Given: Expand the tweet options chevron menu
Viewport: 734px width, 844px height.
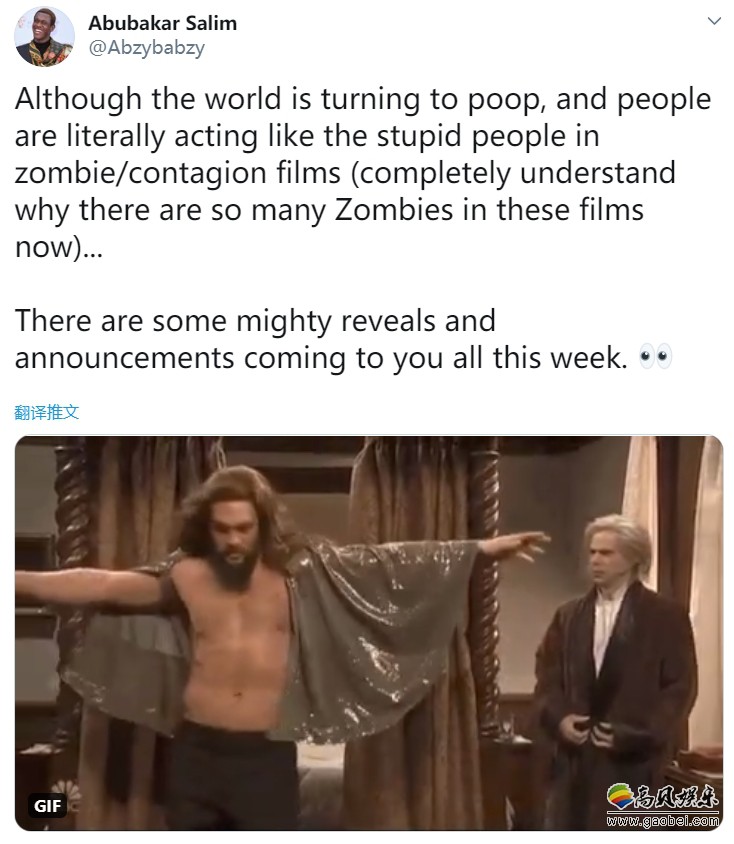Looking at the screenshot, I should pyautogui.click(x=714, y=21).
